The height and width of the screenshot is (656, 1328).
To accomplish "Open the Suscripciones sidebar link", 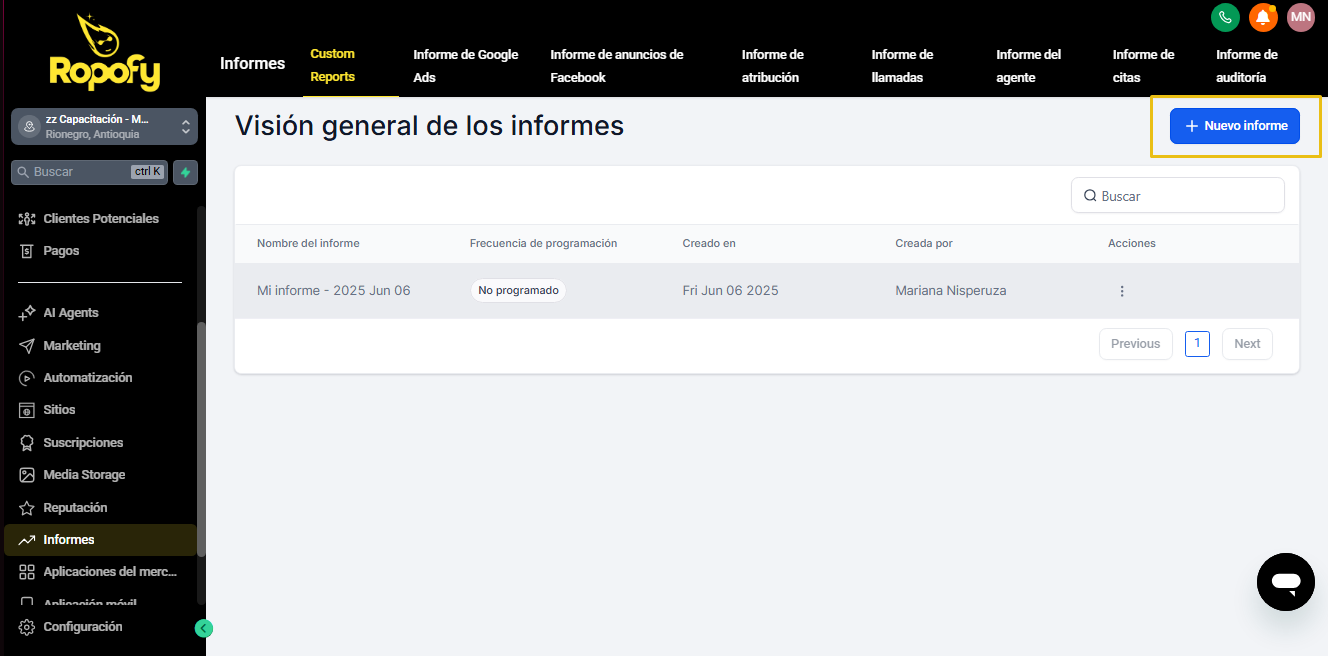I will [83, 442].
